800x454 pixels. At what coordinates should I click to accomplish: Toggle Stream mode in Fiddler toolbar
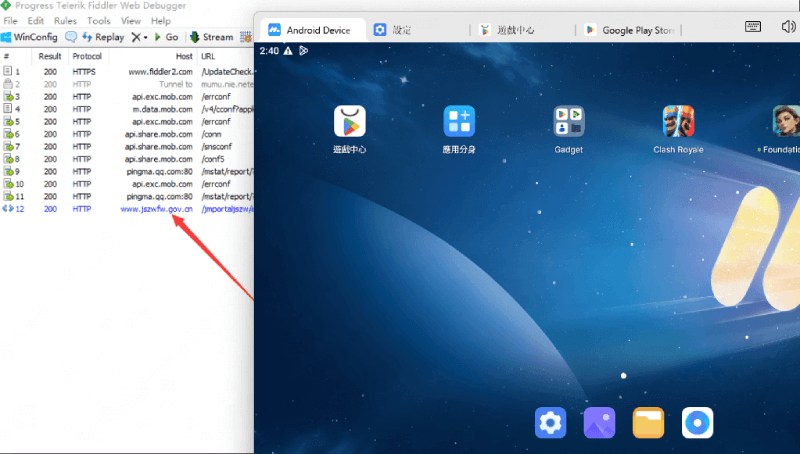tap(212, 37)
